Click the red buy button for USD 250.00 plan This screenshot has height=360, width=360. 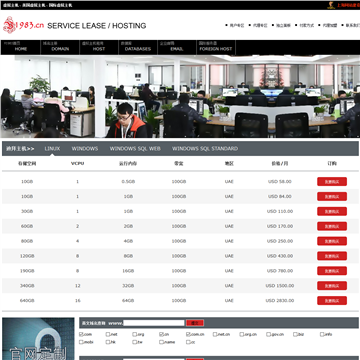tap(332, 241)
